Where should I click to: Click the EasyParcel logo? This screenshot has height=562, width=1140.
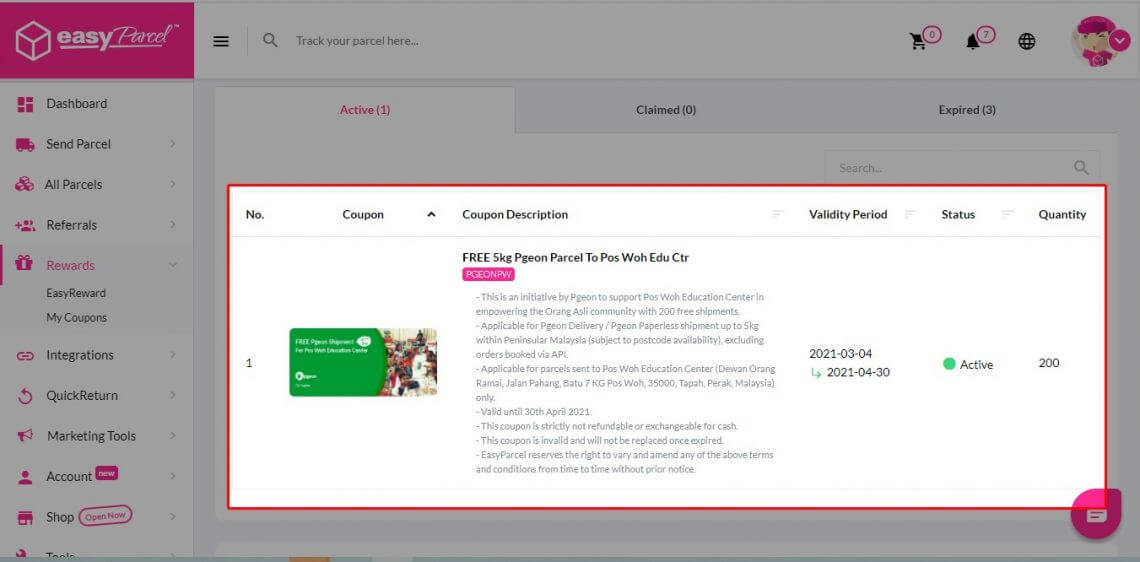coord(97,40)
